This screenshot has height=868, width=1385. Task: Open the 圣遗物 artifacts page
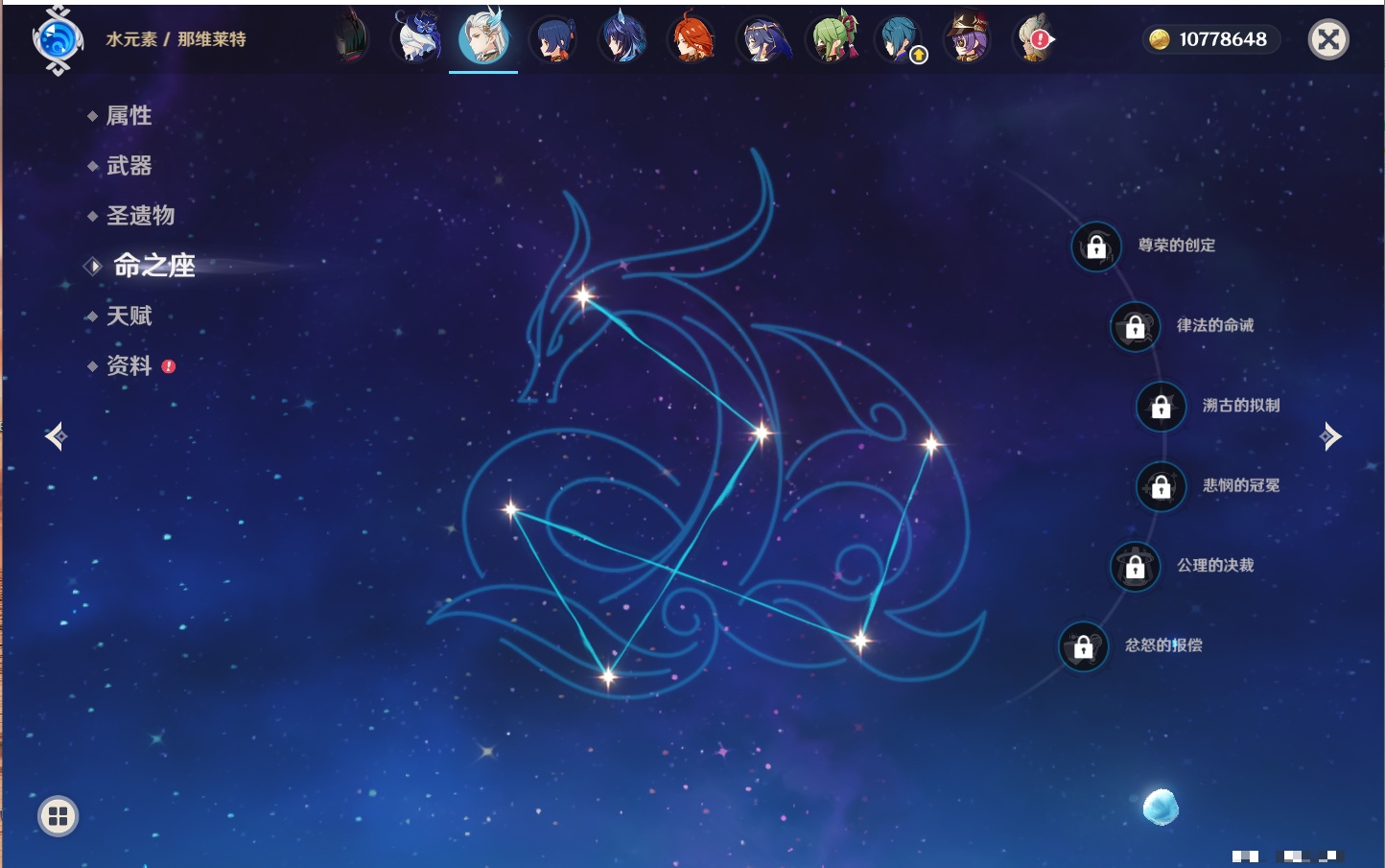coord(140,216)
